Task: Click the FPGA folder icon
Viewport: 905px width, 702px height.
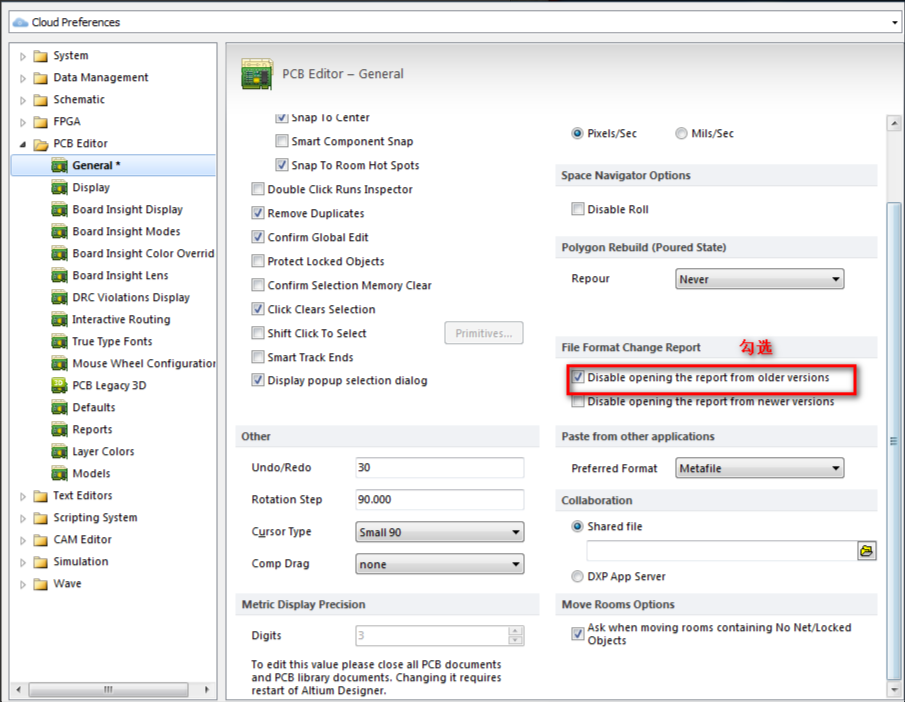Action: tap(40, 122)
